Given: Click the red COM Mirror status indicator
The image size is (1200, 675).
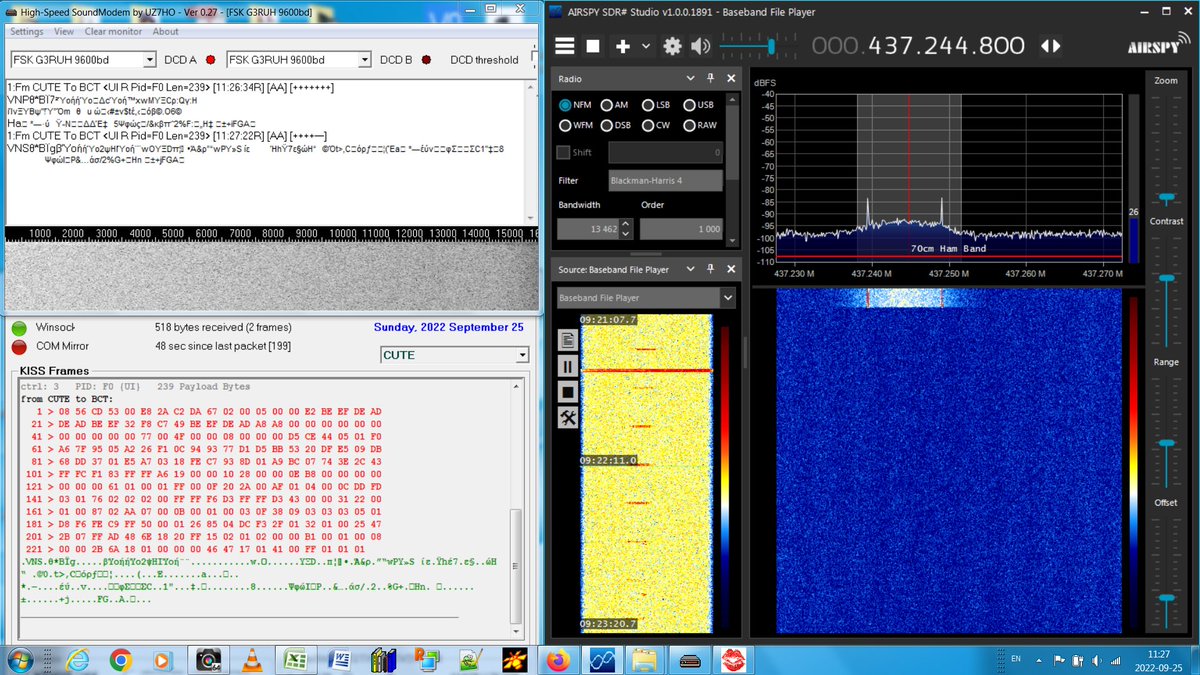Looking at the screenshot, I should [x=19, y=346].
